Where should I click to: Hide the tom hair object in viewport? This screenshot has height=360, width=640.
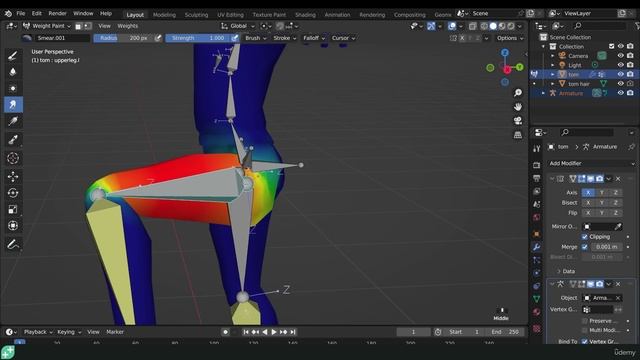point(620,83)
